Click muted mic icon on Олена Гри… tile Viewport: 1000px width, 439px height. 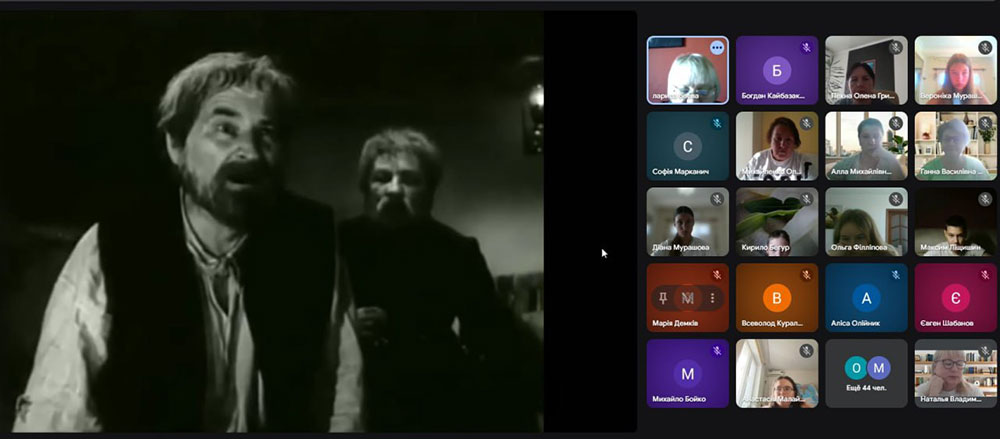(x=895, y=47)
